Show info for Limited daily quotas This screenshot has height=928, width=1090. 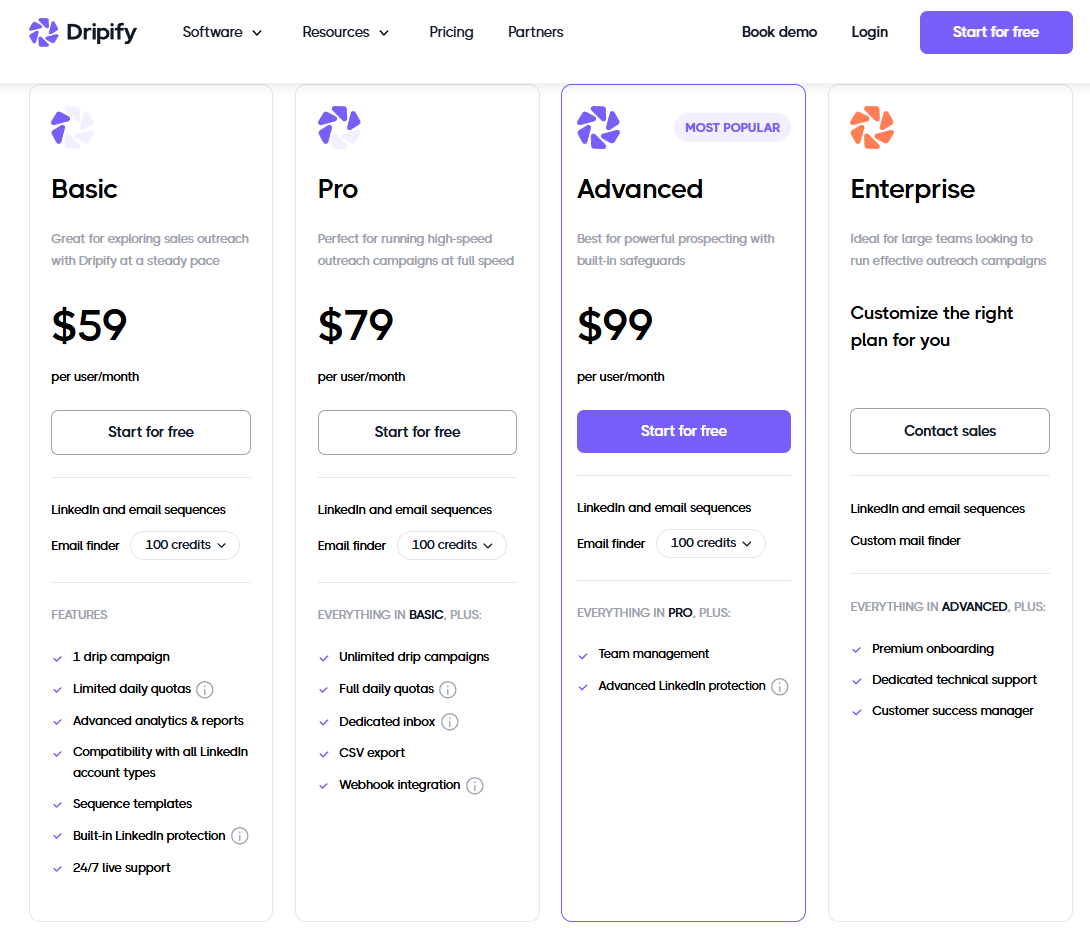click(x=205, y=690)
